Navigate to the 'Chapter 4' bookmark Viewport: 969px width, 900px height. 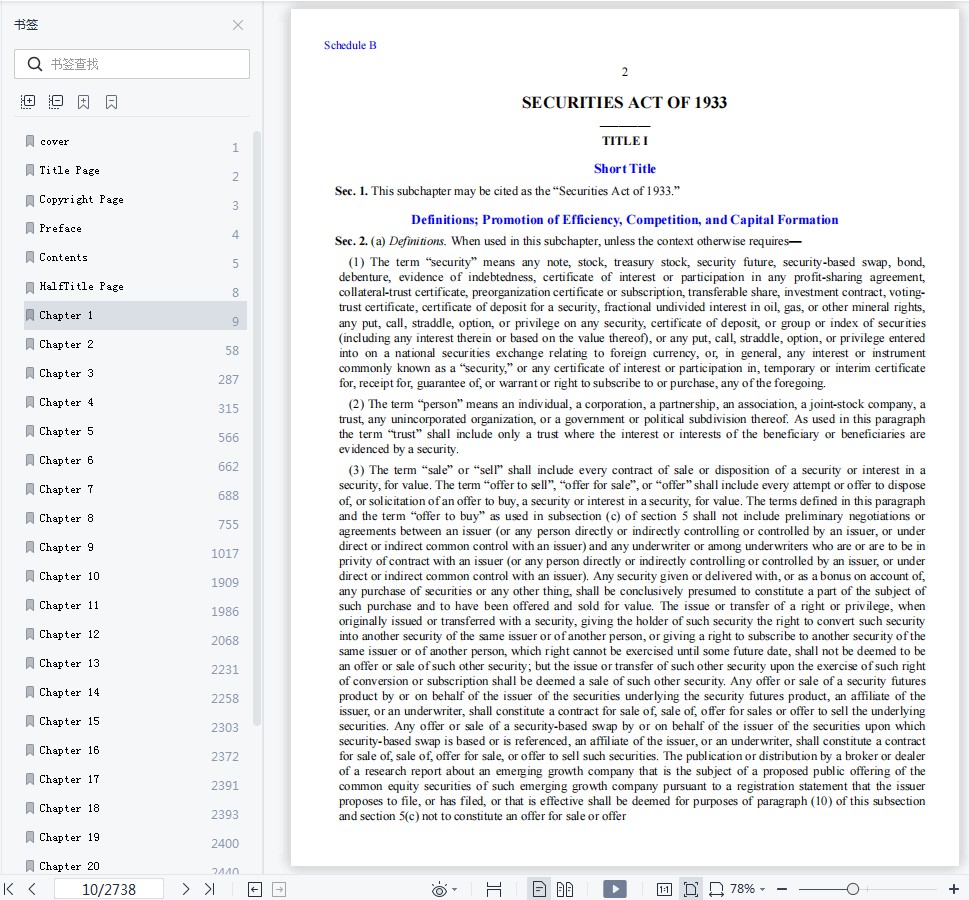coord(135,402)
